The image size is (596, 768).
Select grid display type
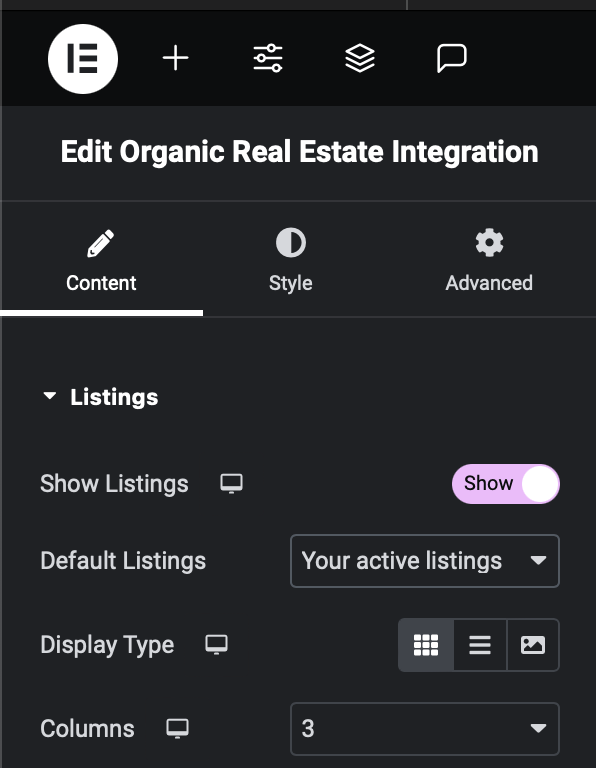pos(426,645)
